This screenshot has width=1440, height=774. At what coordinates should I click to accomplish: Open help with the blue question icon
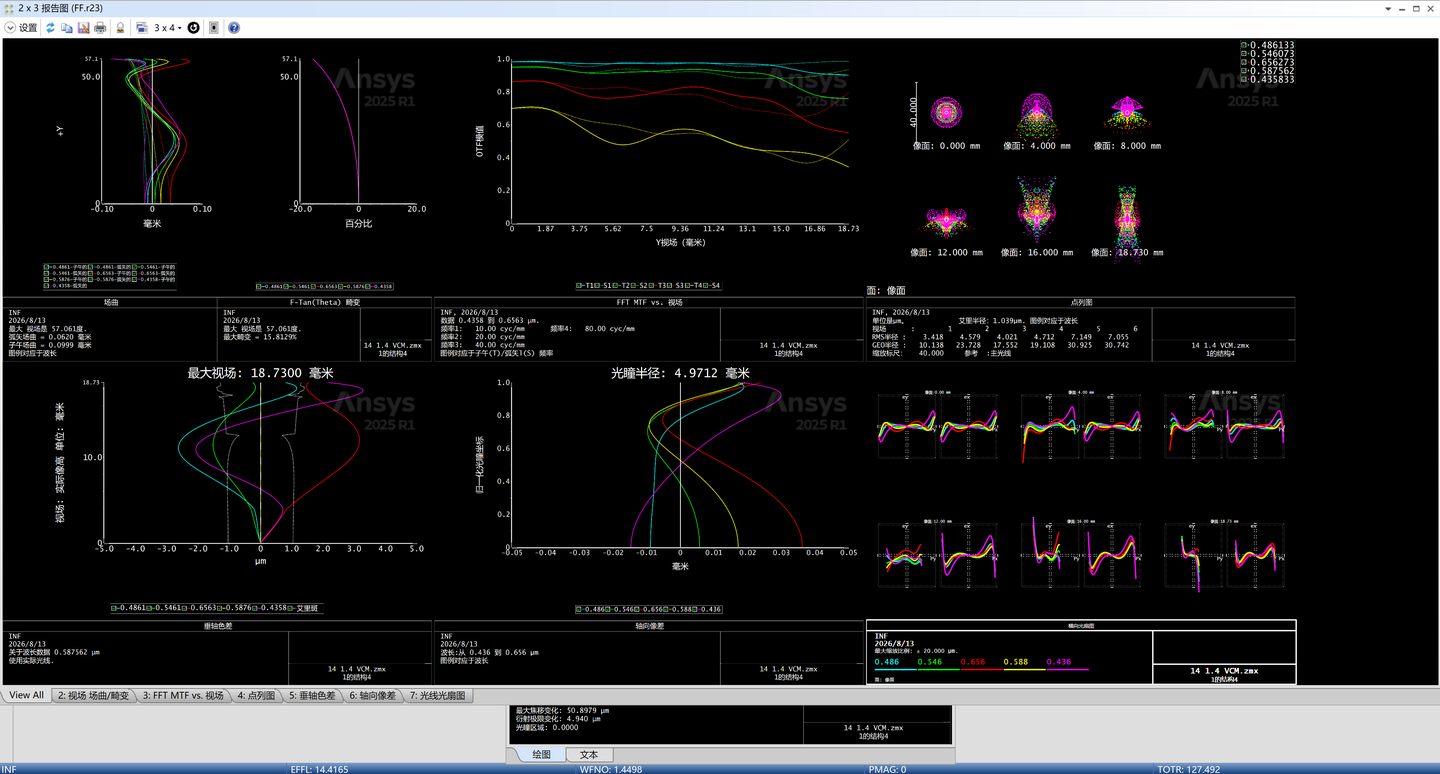234,28
